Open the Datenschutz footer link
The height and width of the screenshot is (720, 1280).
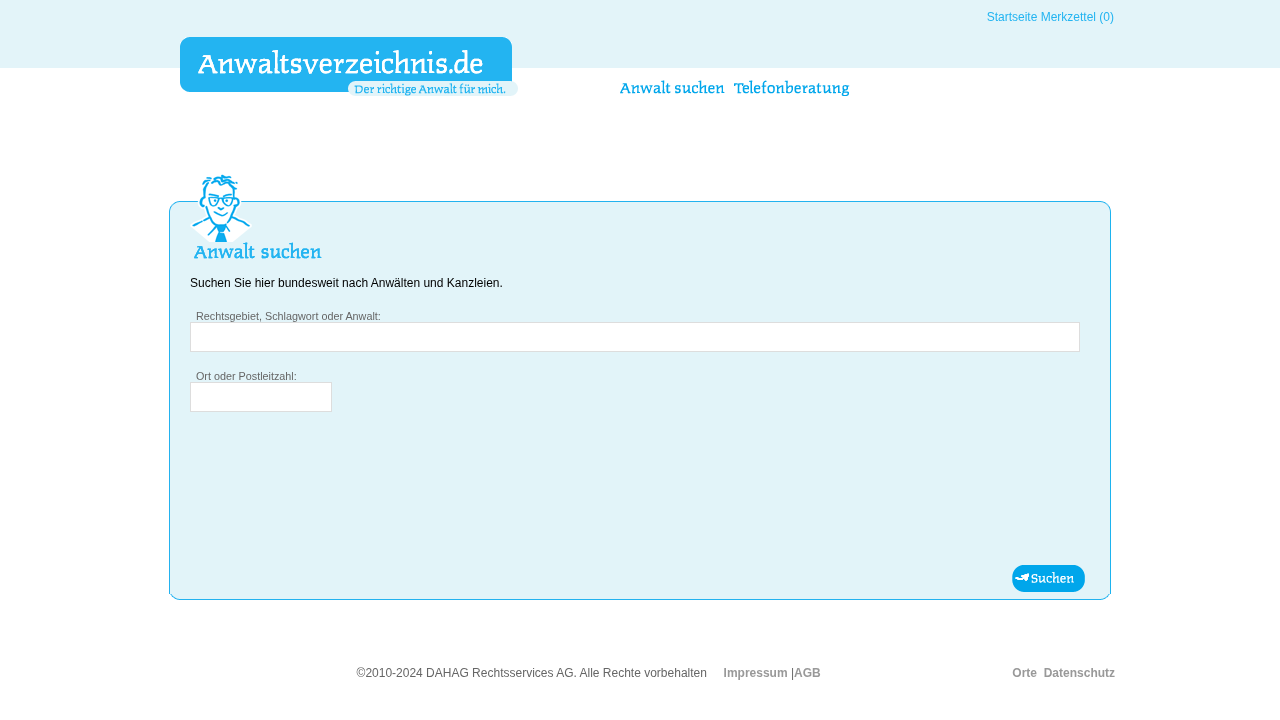click(1079, 673)
